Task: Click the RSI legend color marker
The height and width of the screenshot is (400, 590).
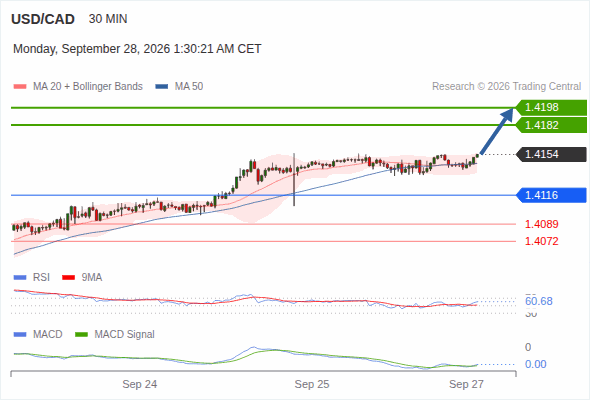Action: click(x=20, y=278)
